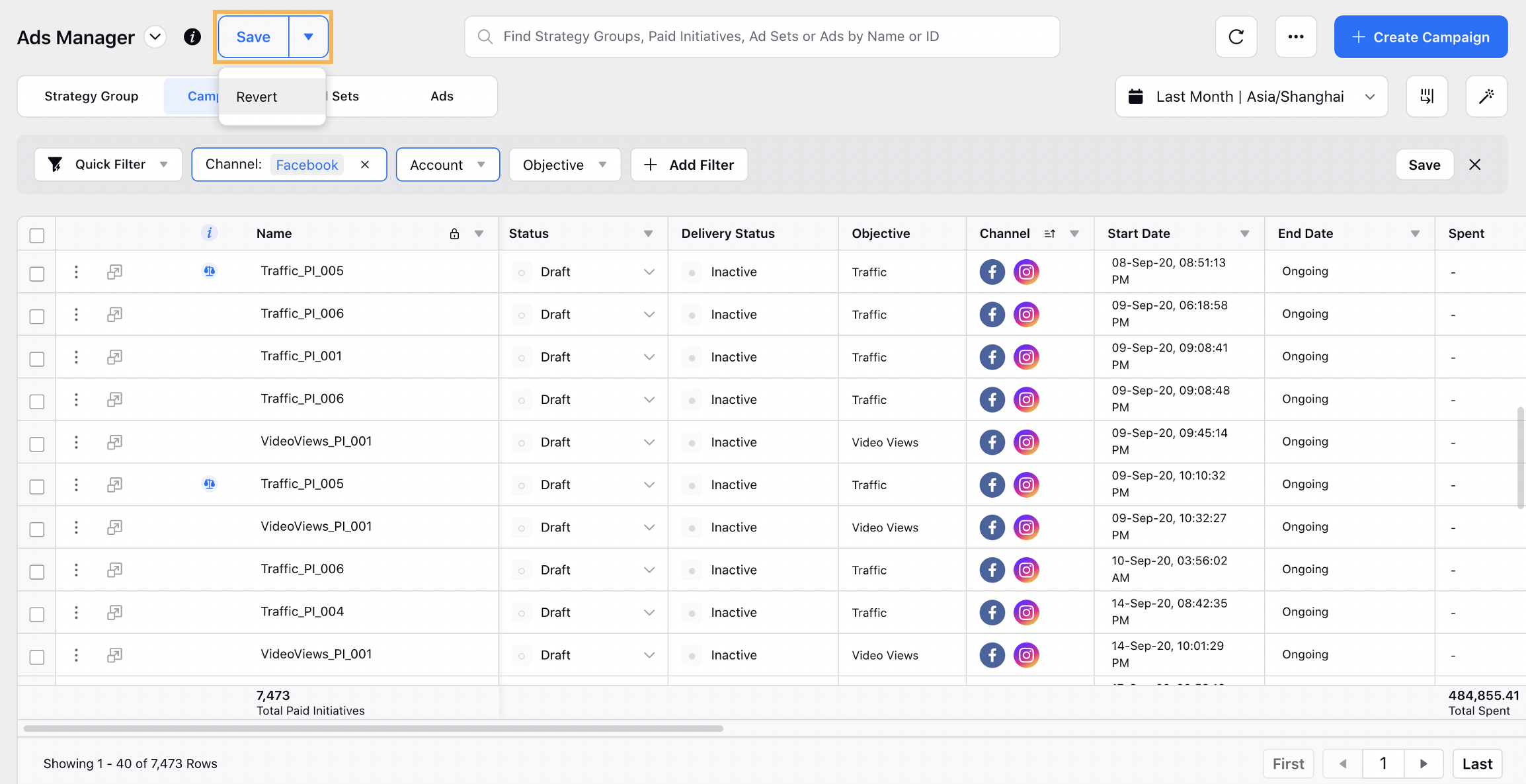Check the first Traffic_PI_005 row checkbox
1526x784 pixels.
tap(37, 274)
